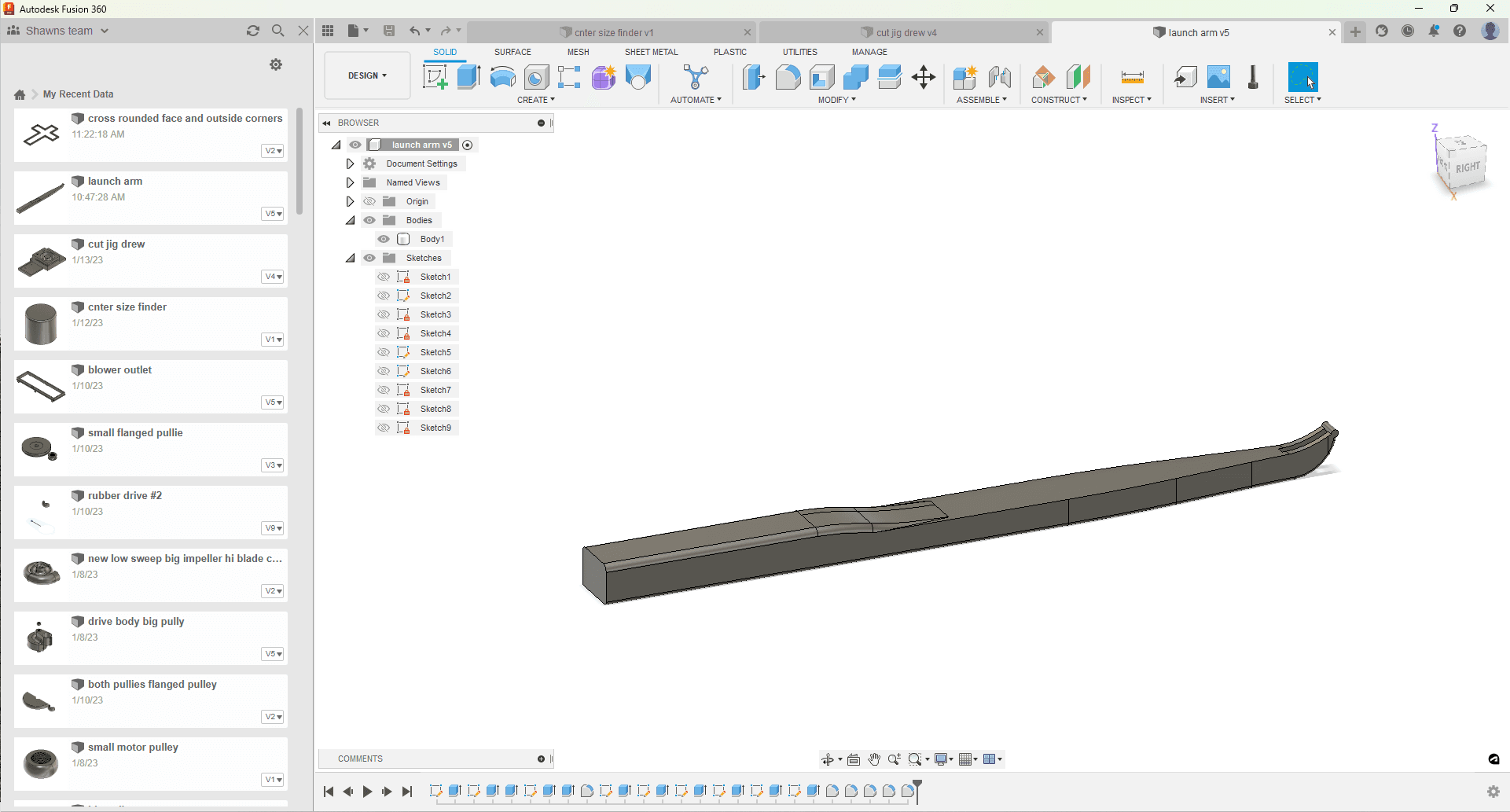The image size is (1510, 812).
Task: Click the ViewCube RIGHT face
Action: pos(1467,167)
